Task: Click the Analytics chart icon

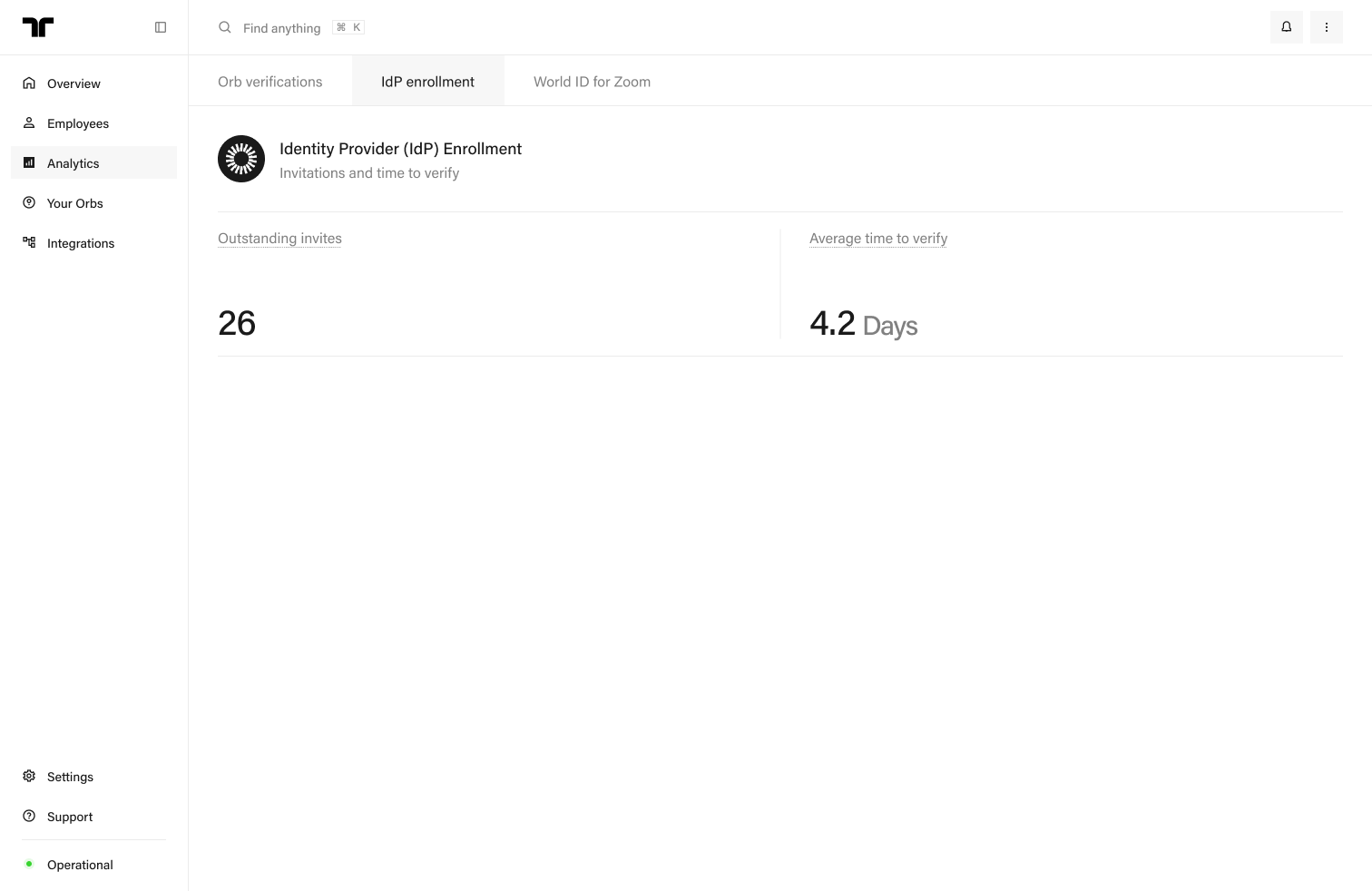Action: click(x=29, y=162)
